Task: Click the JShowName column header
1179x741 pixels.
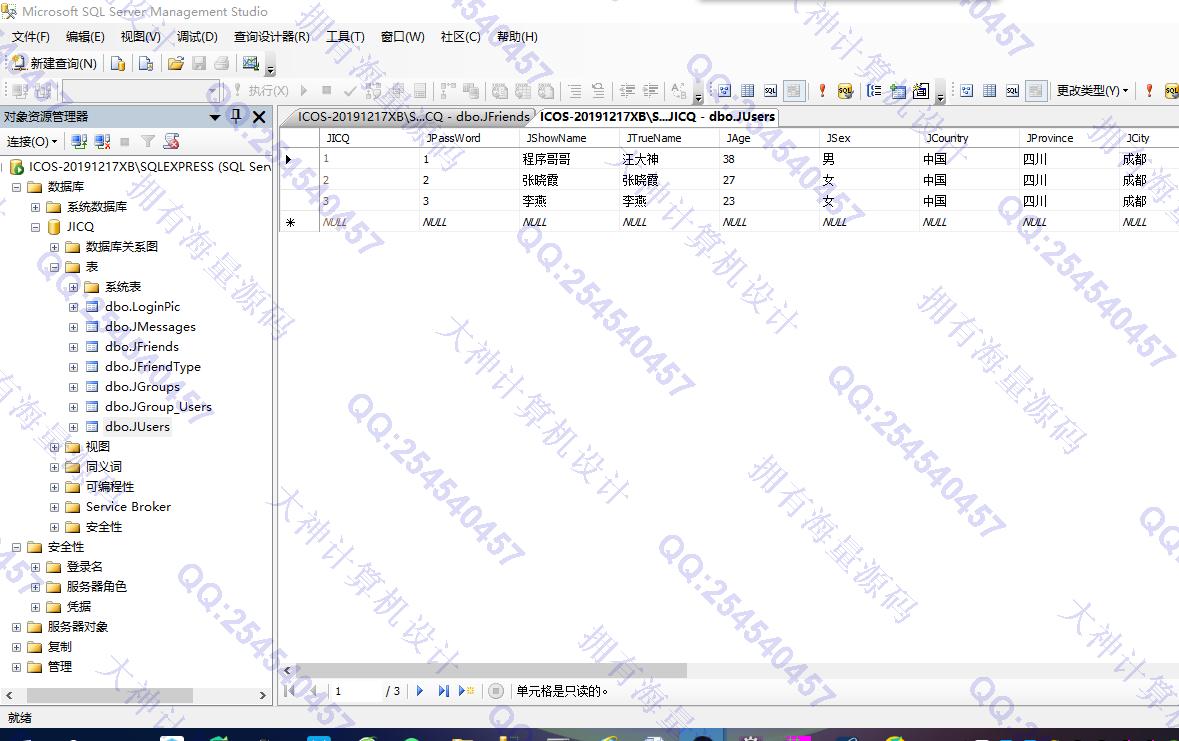Action: (569, 138)
